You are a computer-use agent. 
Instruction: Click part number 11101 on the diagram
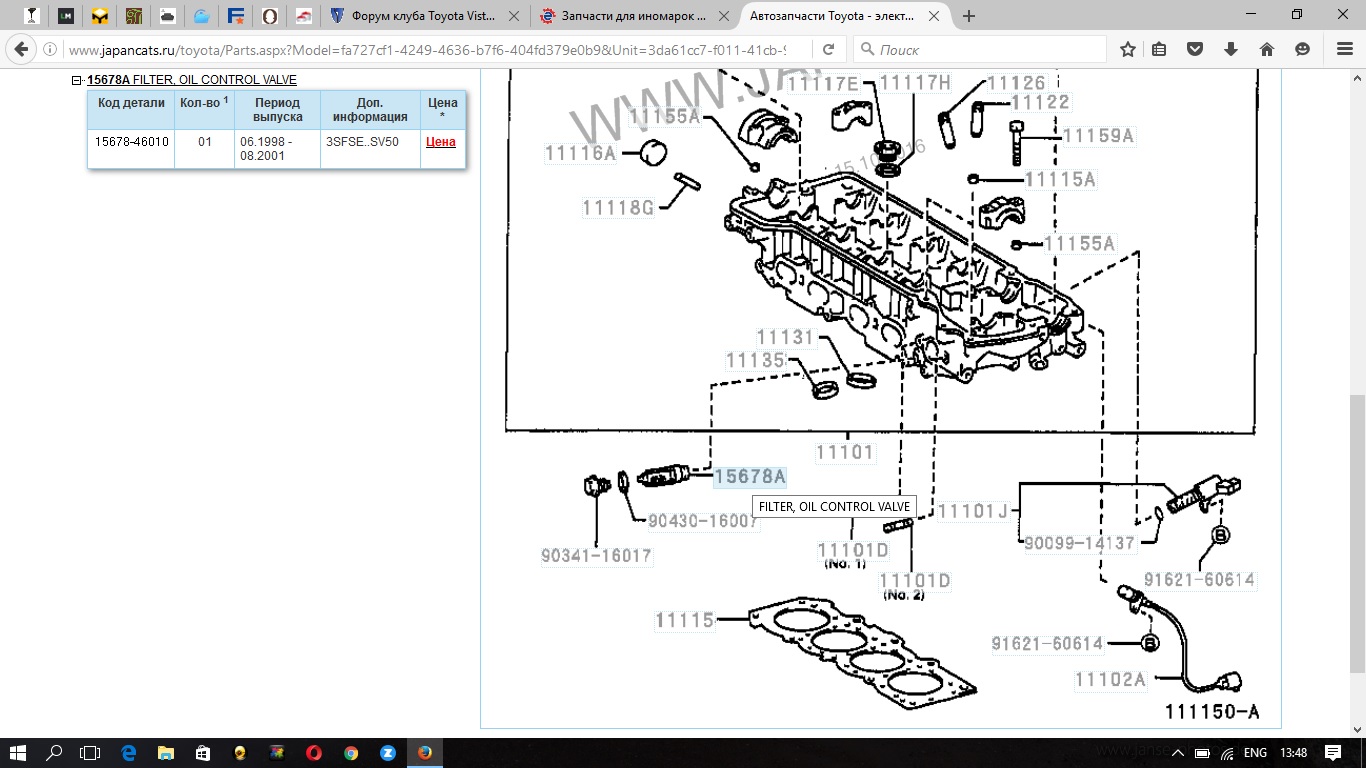point(845,452)
